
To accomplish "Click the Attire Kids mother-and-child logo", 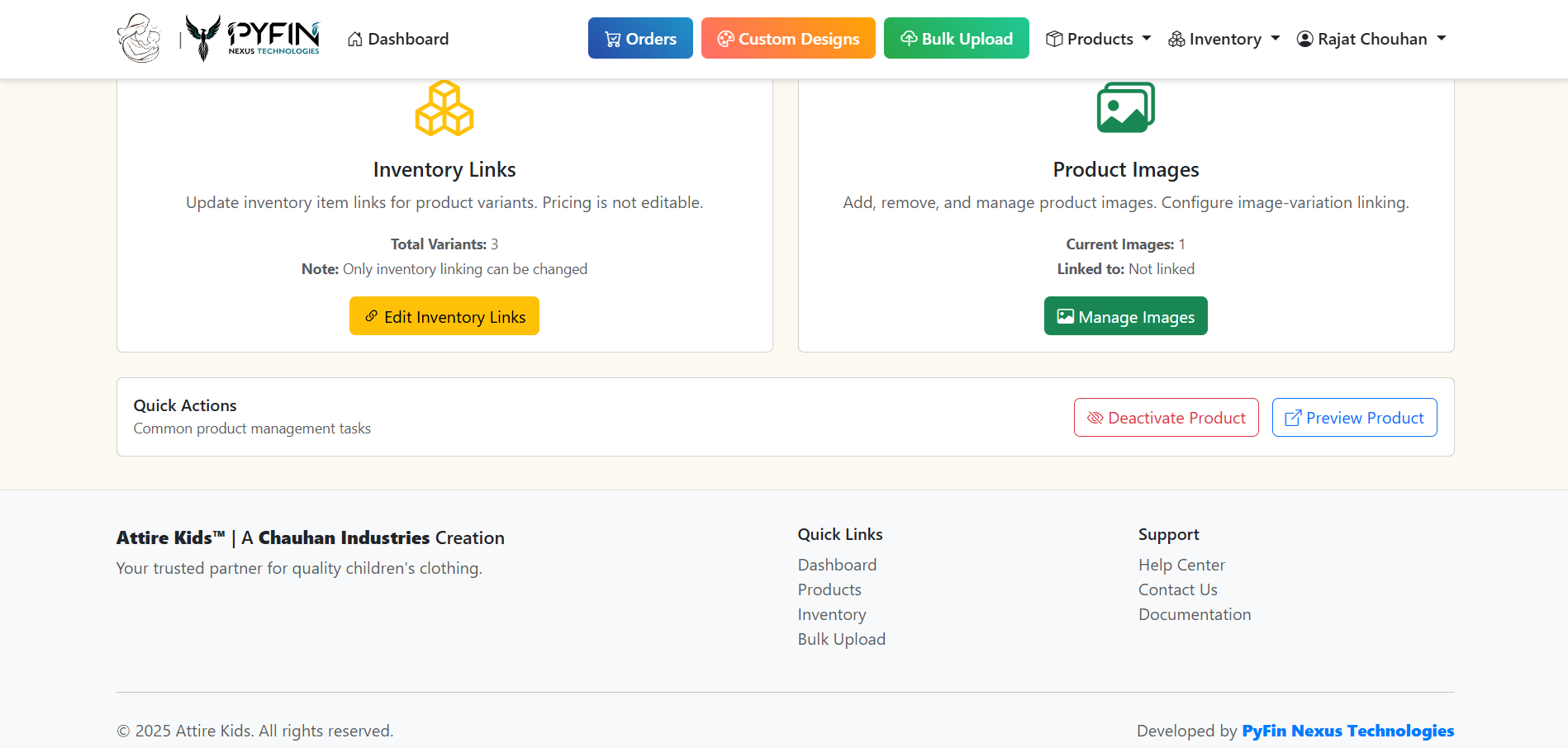I will pos(139,38).
